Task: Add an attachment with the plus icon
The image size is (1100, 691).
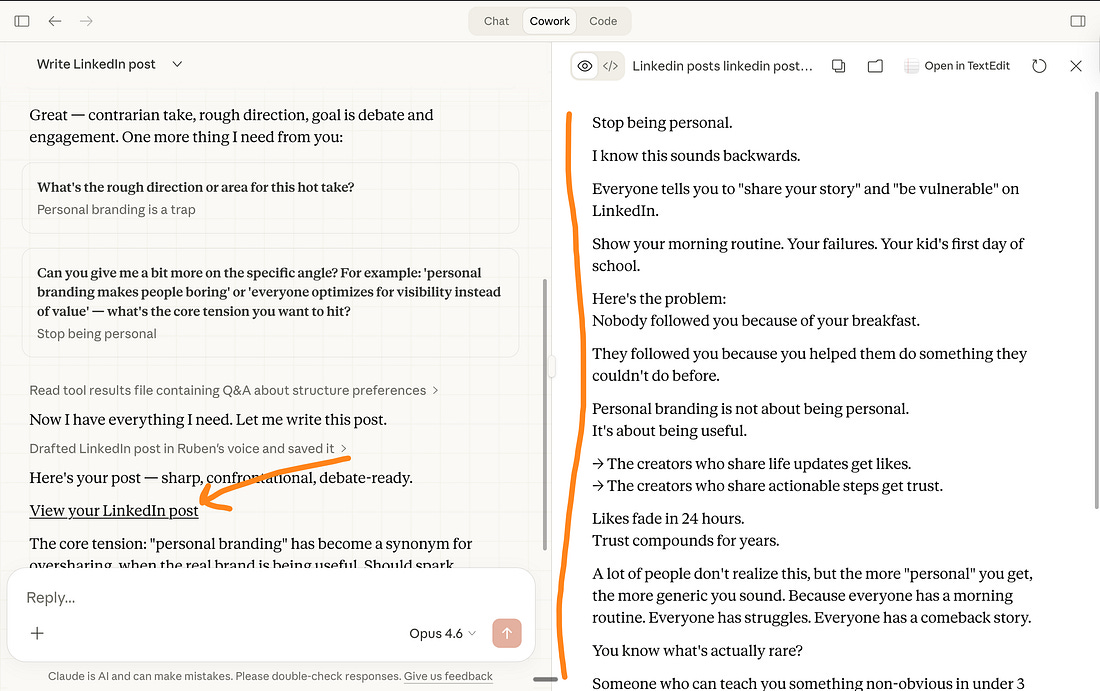Action: (37, 633)
